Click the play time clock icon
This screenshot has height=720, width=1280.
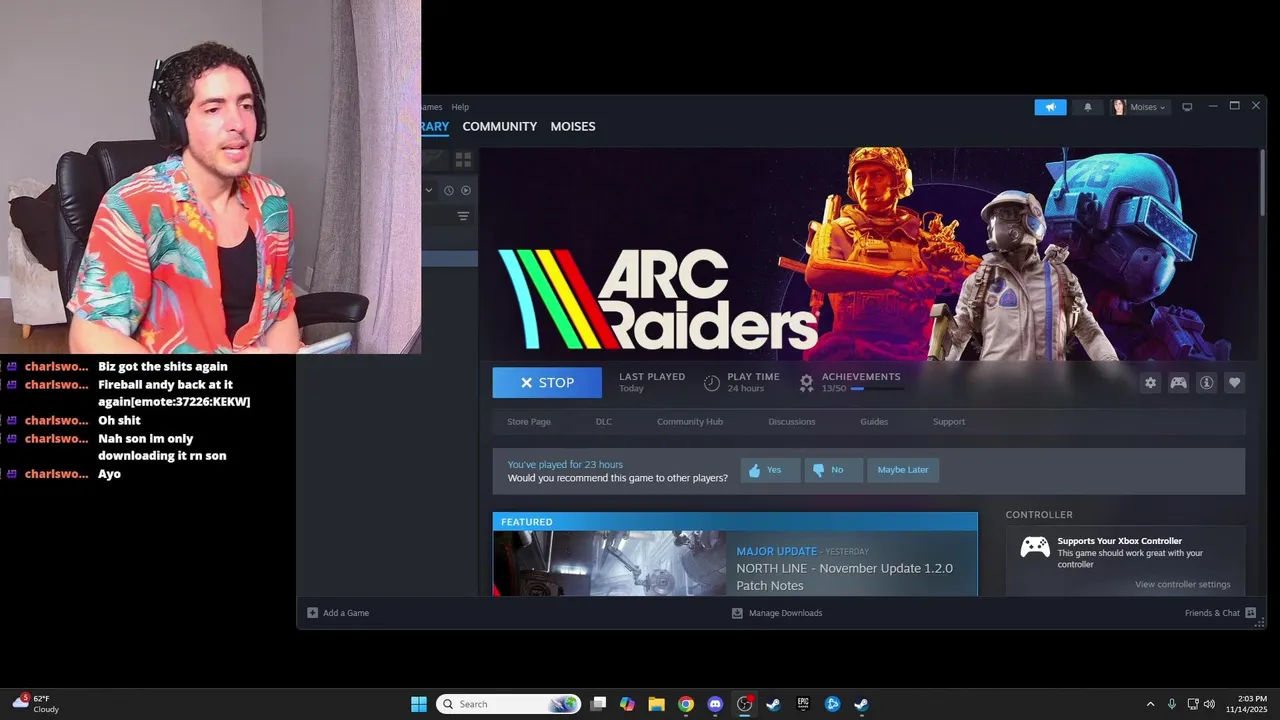point(712,383)
